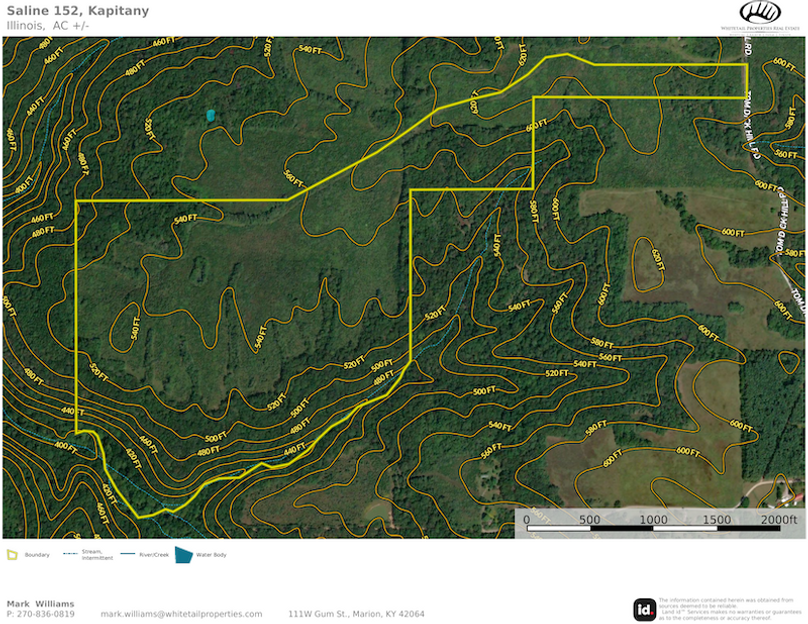Click the Whitetail Properties antler logo

click(760, 12)
